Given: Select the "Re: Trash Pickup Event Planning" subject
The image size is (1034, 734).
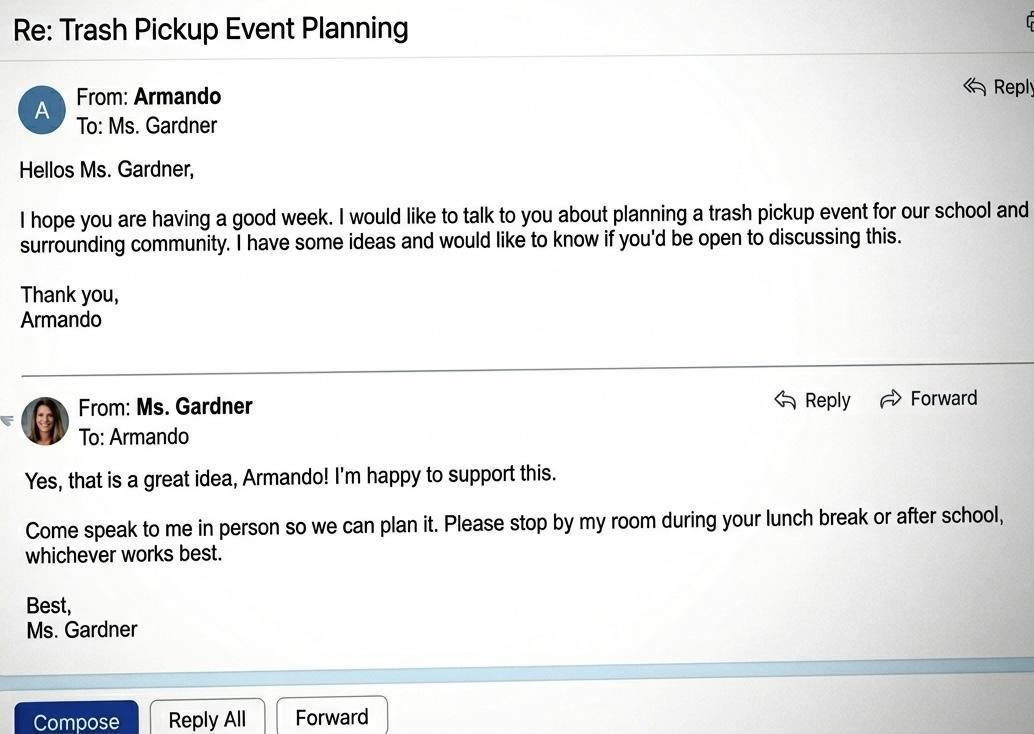Looking at the screenshot, I should coord(210,28).
